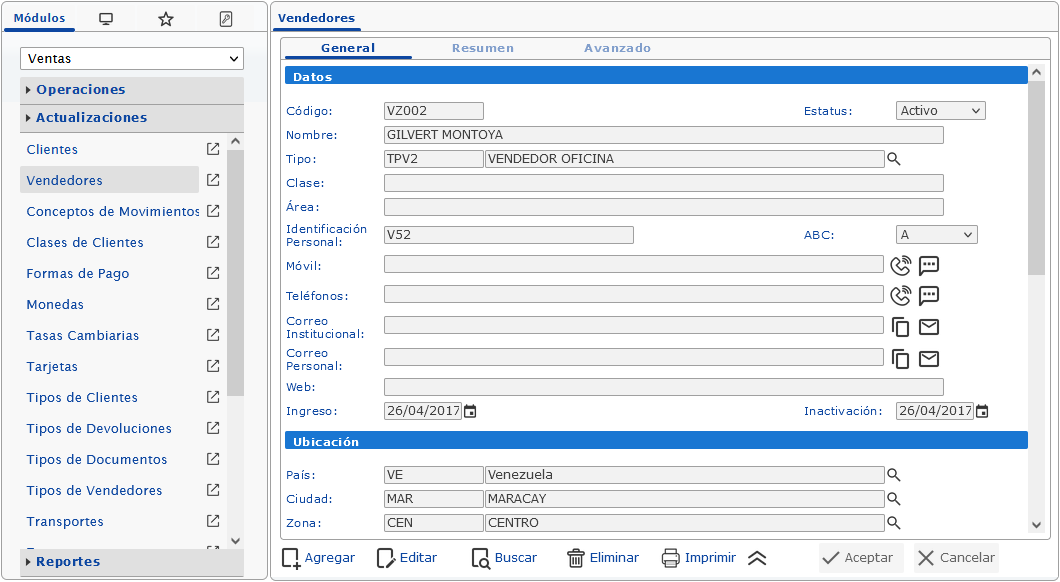Click the module list scrollbar down arrow

point(235,541)
